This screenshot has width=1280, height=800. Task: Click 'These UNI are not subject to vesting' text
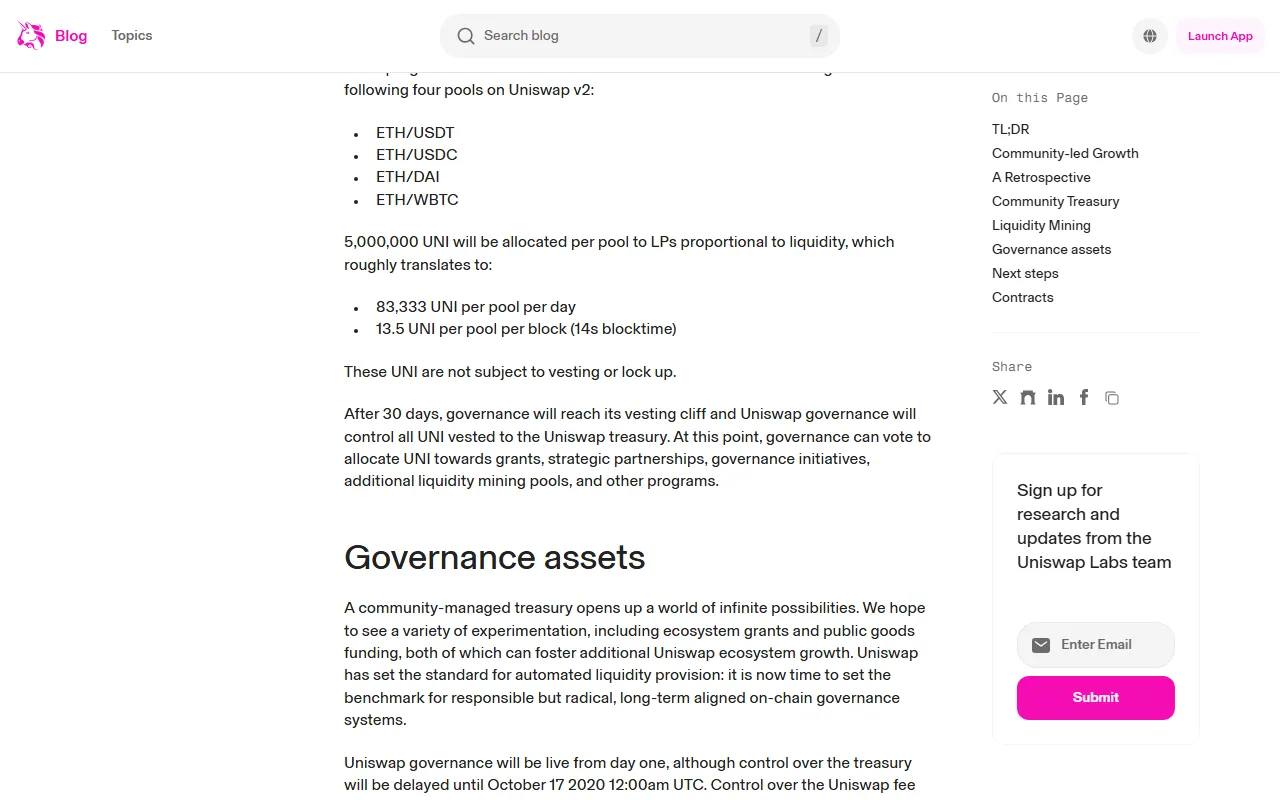pyautogui.click(x=510, y=372)
